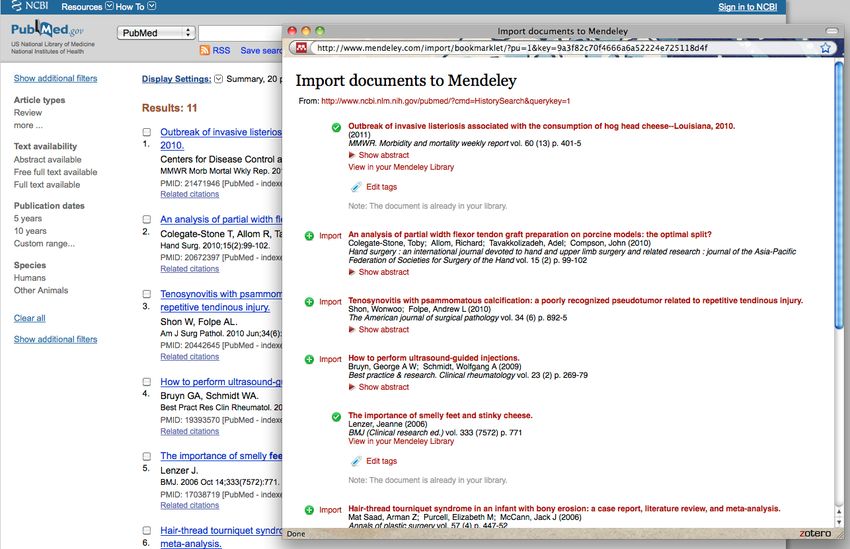
Task: Check the box for PubMed result 1 listeriosis
Action: (x=147, y=132)
